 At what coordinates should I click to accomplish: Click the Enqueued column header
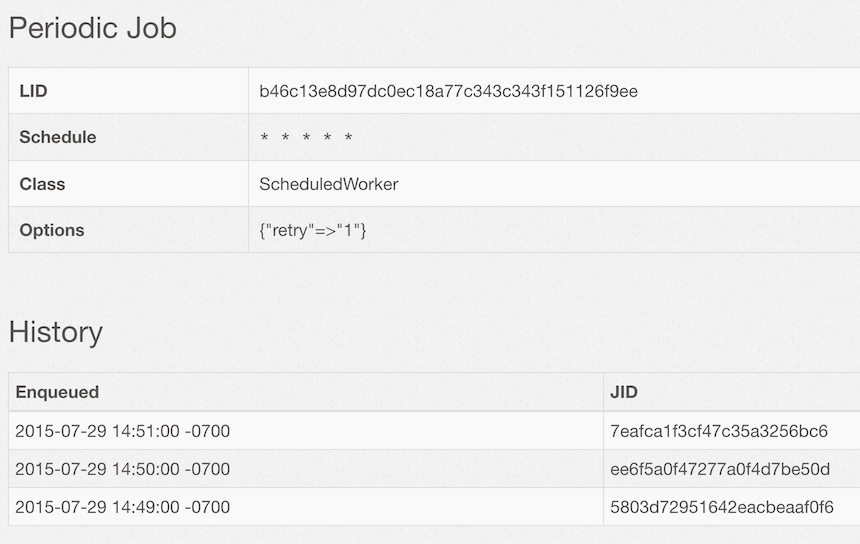(57, 392)
